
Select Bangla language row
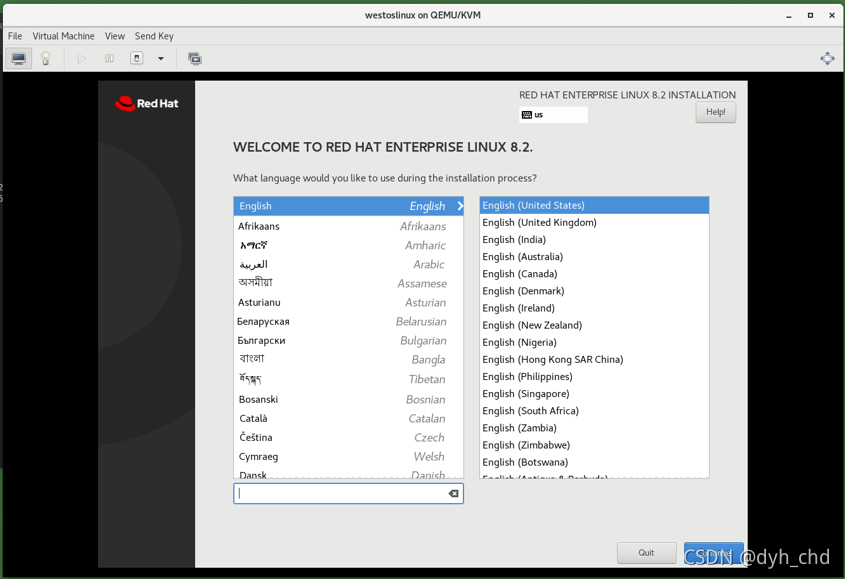point(349,360)
